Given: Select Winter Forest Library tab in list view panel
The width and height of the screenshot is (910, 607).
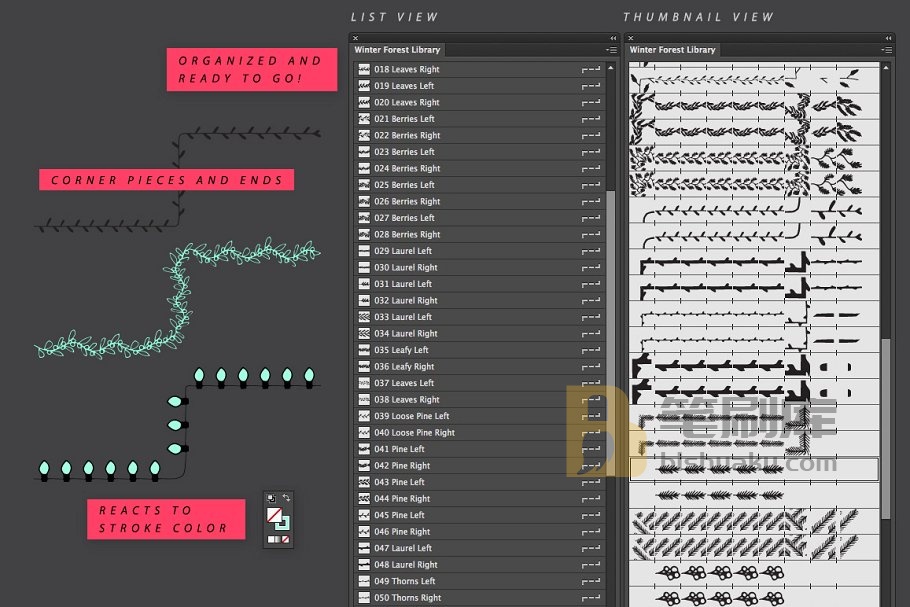Looking at the screenshot, I should (x=398, y=50).
